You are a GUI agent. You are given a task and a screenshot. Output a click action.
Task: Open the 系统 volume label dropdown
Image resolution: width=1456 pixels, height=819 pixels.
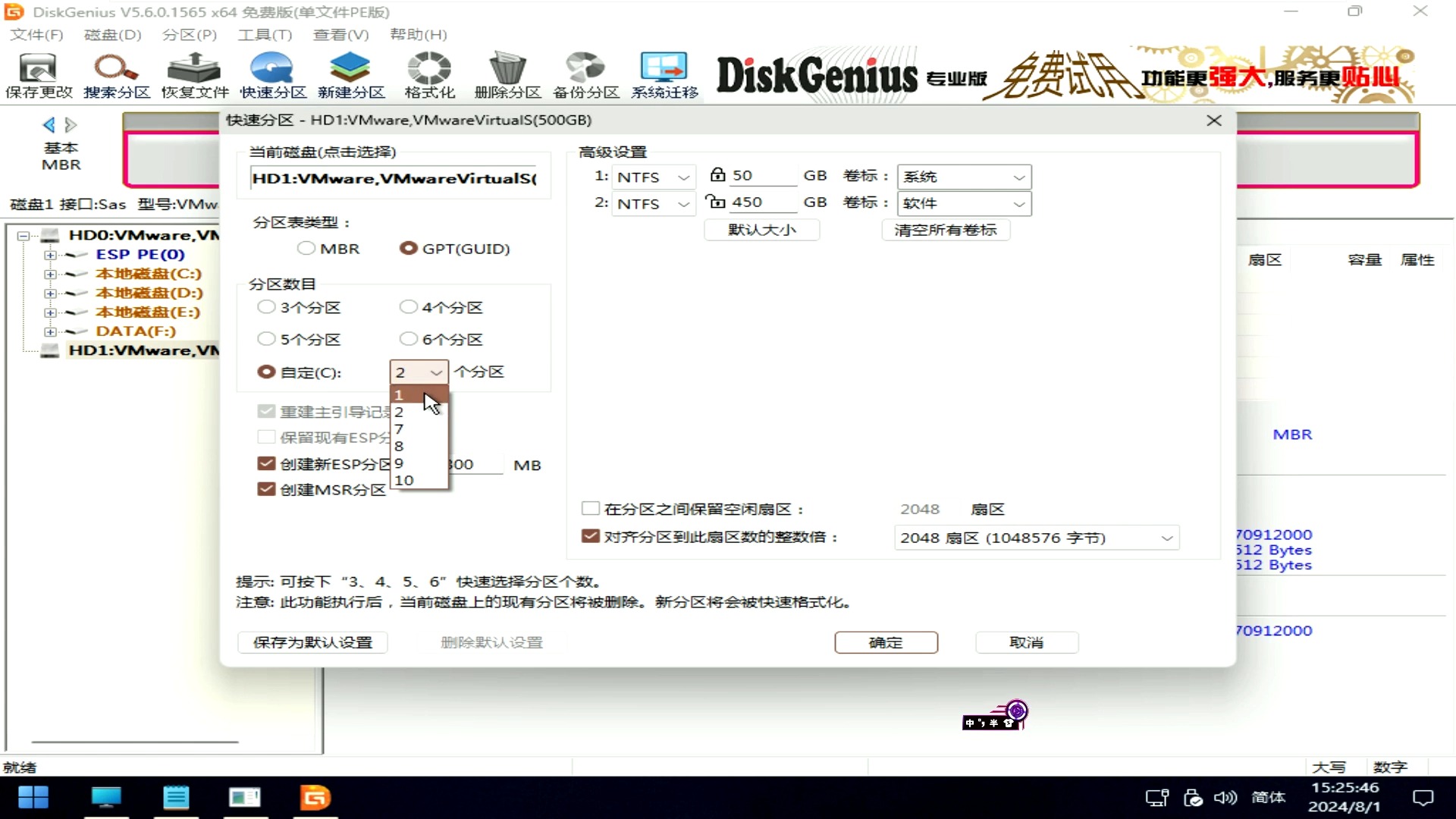point(964,177)
